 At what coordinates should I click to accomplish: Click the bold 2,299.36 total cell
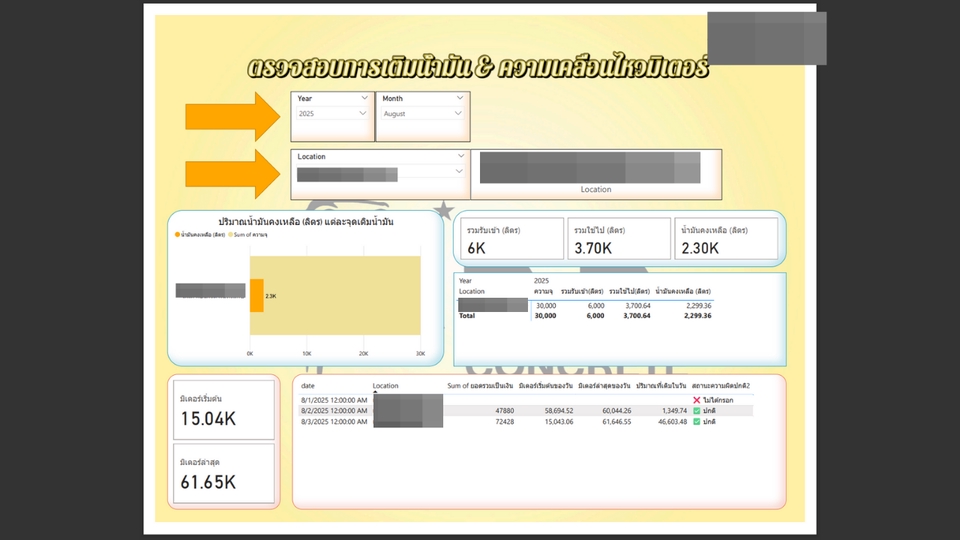(x=697, y=316)
